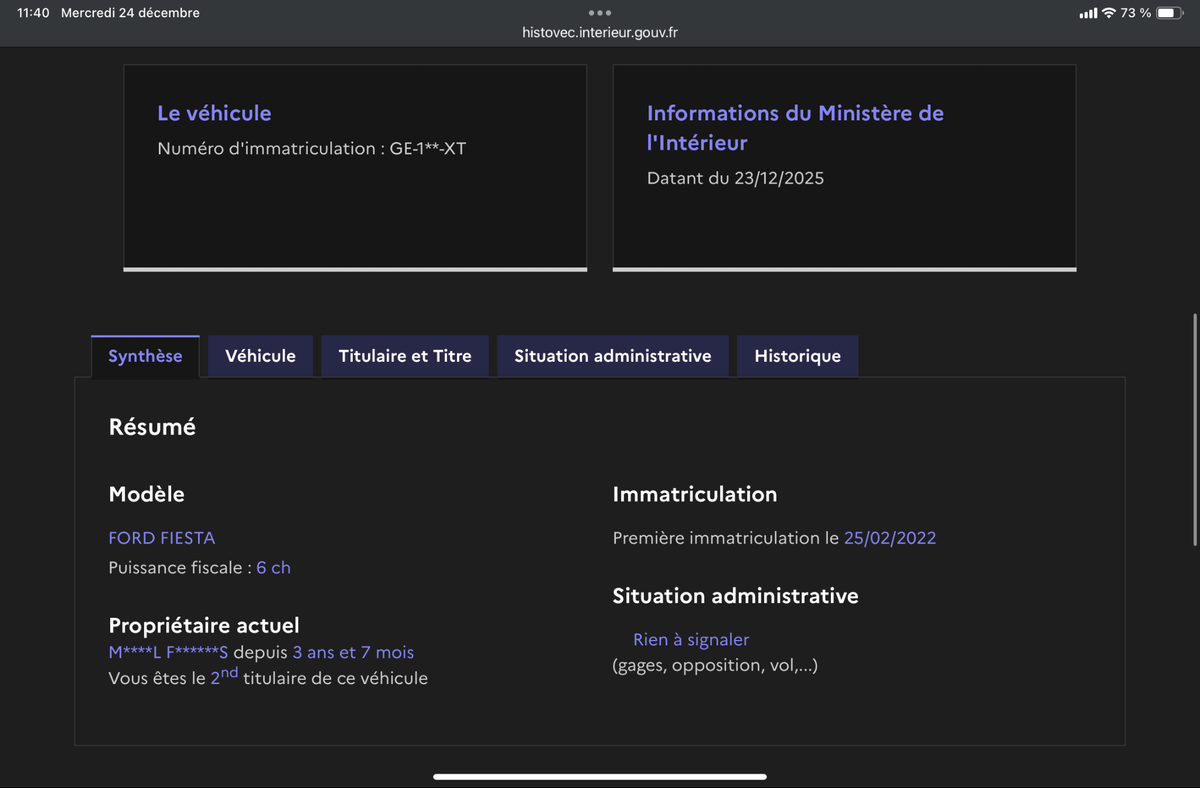1200x788 pixels.
Task: Tap the cellular signal bars icon
Action: coord(1088,13)
